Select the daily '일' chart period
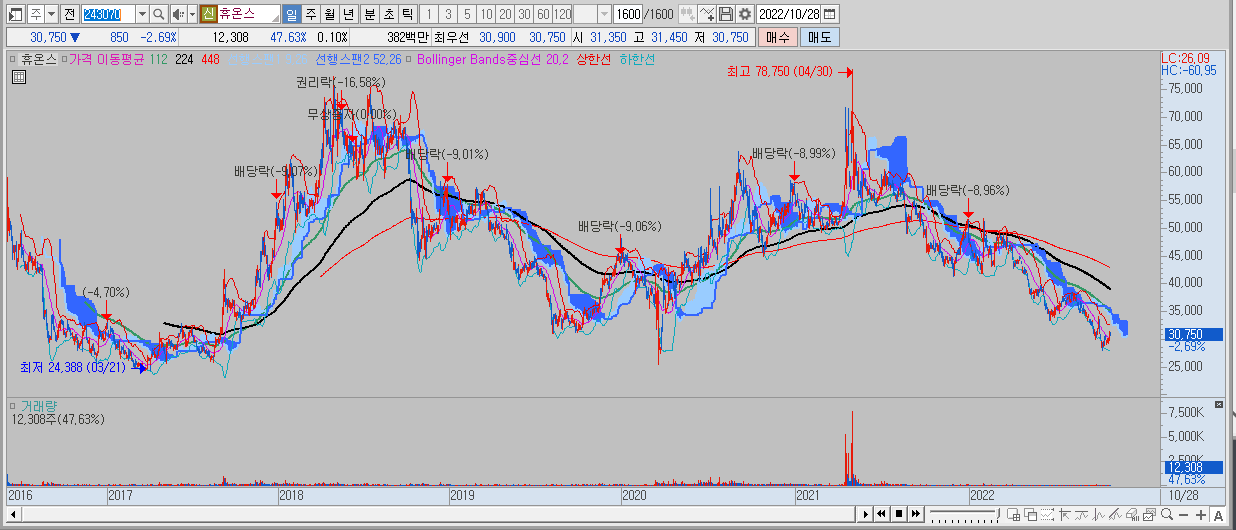 click(291, 14)
